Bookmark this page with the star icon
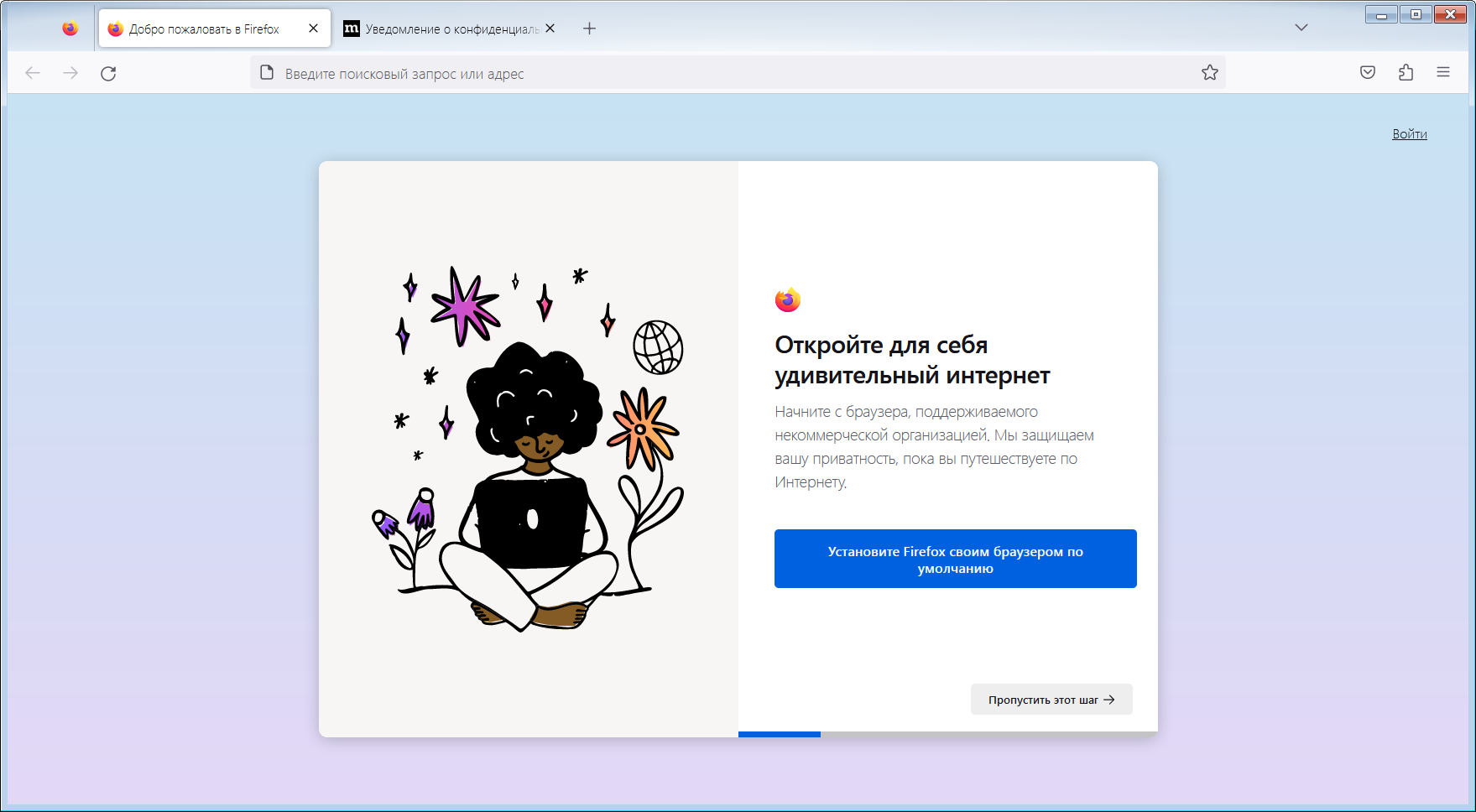The image size is (1476, 812). click(x=1209, y=73)
